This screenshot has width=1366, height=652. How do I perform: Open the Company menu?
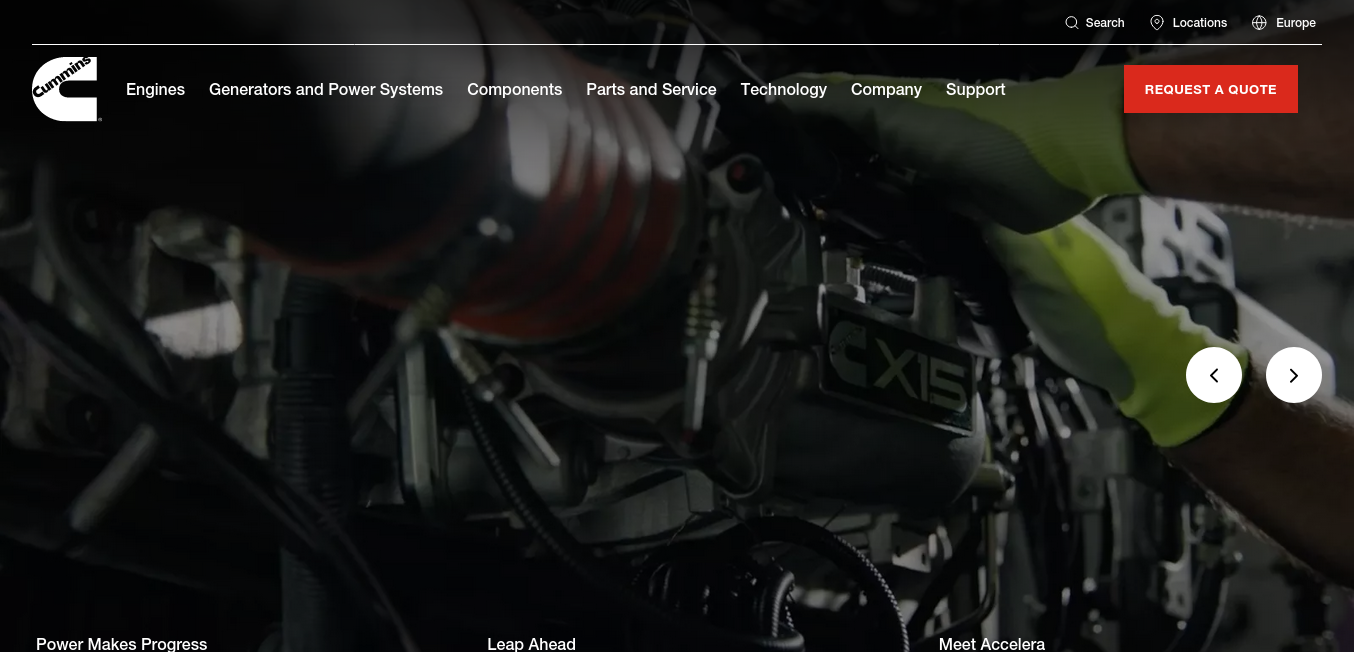point(886,89)
